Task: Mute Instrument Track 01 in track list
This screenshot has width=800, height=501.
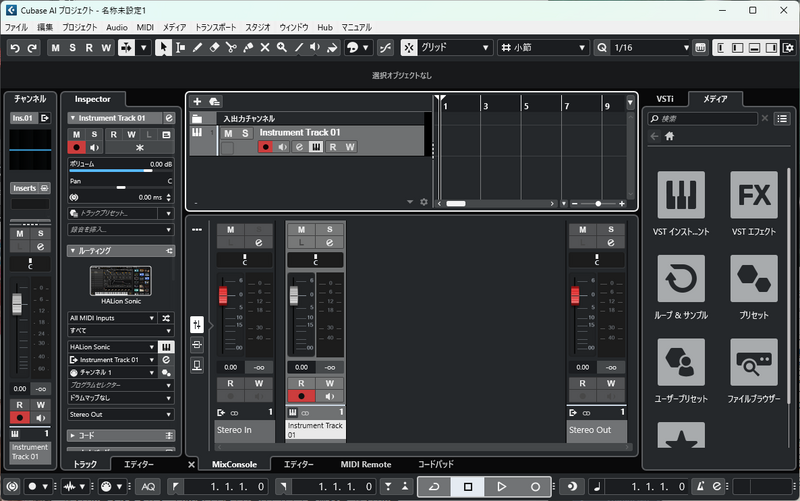Action: pyautogui.click(x=228, y=133)
